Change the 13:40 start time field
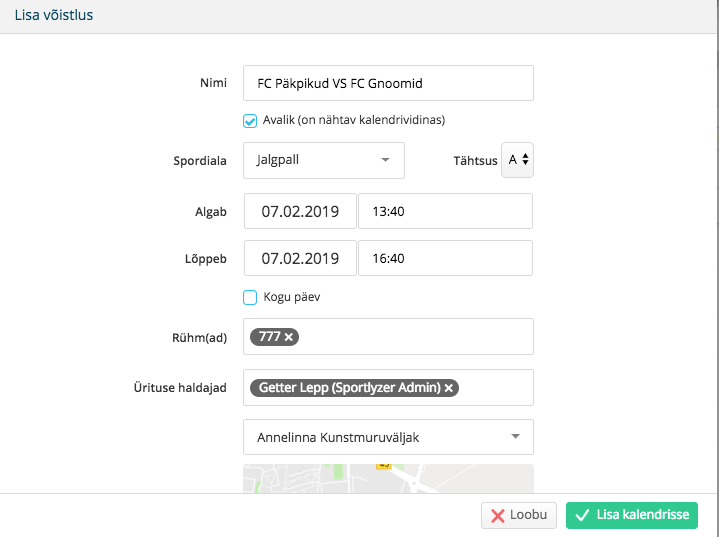Viewport: 719px width, 537px height. tap(445, 211)
